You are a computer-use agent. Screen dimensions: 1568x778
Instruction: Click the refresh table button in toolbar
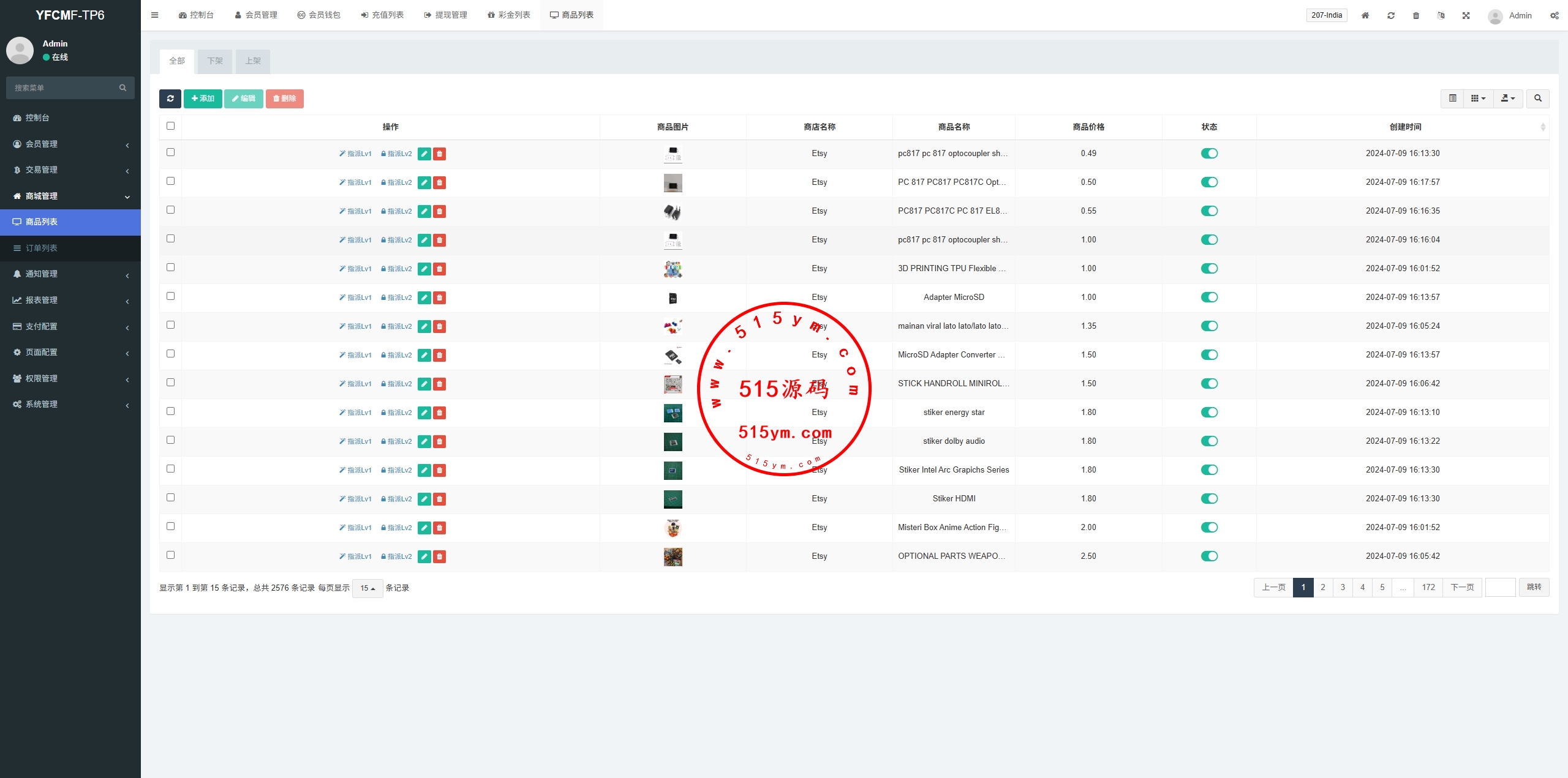[x=170, y=99]
